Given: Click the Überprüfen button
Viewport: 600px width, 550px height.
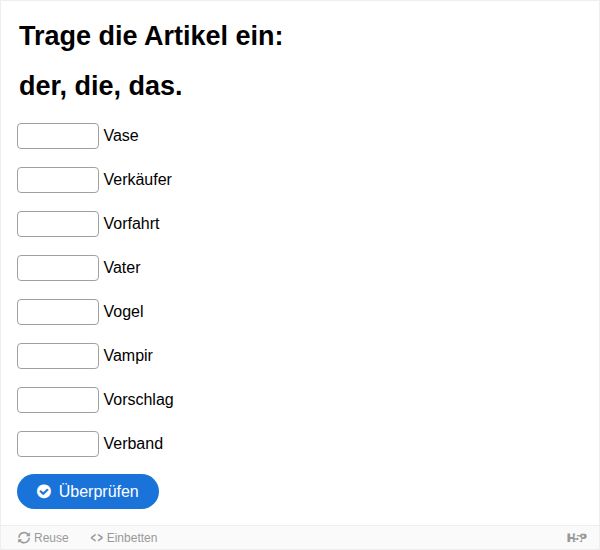Looking at the screenshot, I should [x=88, y=491].
